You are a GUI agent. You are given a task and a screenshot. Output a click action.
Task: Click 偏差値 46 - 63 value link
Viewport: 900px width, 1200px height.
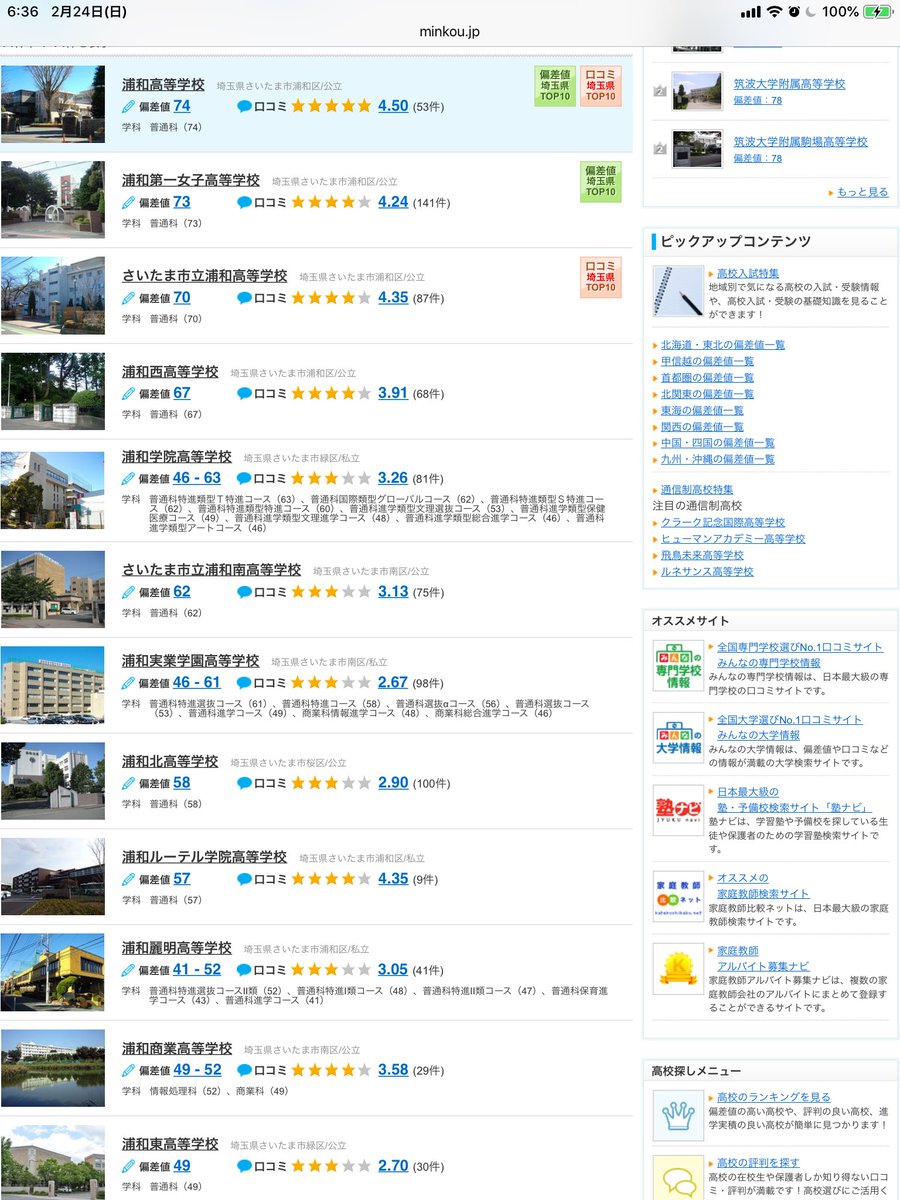point(197,478)
